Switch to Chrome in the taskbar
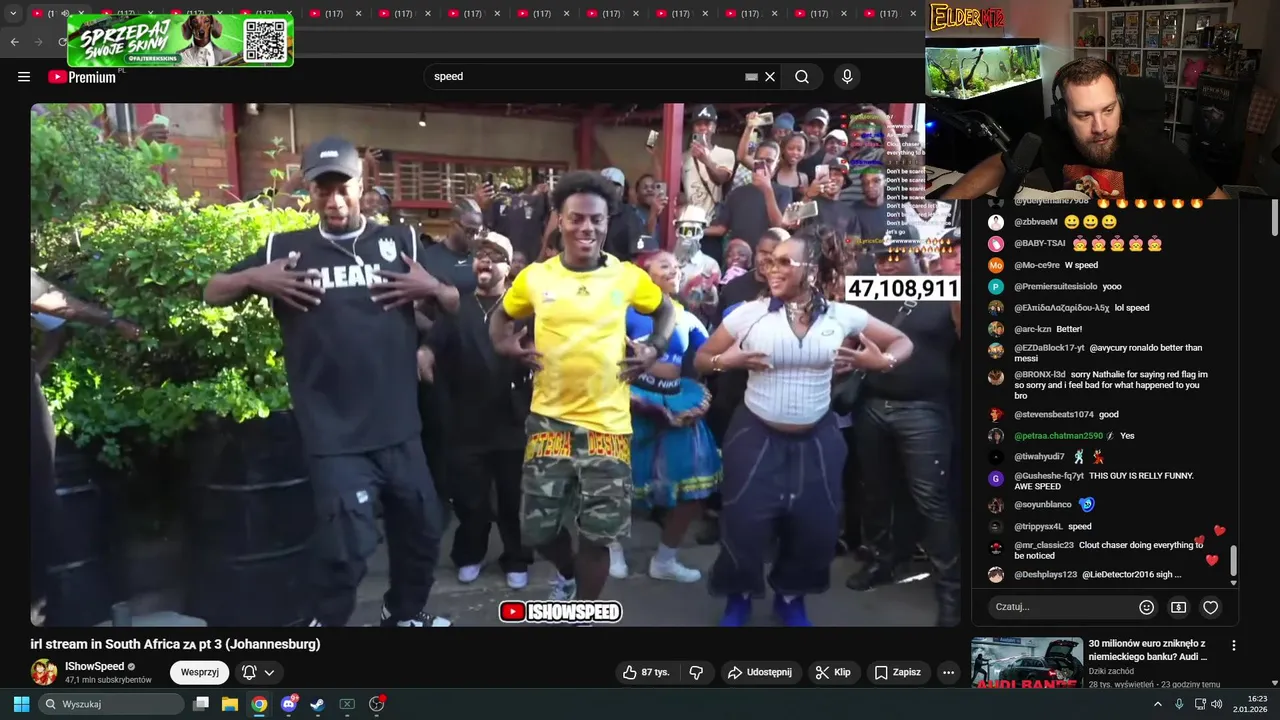Image resolution: width=1280 pixels, height=720 pixels. (x=259, y=704)
